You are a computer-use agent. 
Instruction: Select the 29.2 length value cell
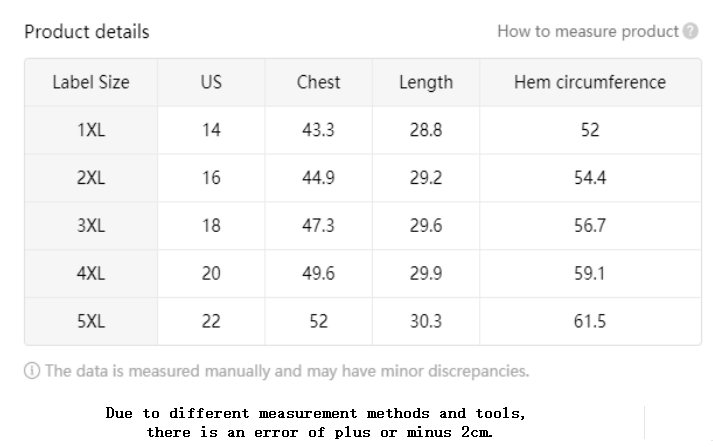(x=426, y=178)
